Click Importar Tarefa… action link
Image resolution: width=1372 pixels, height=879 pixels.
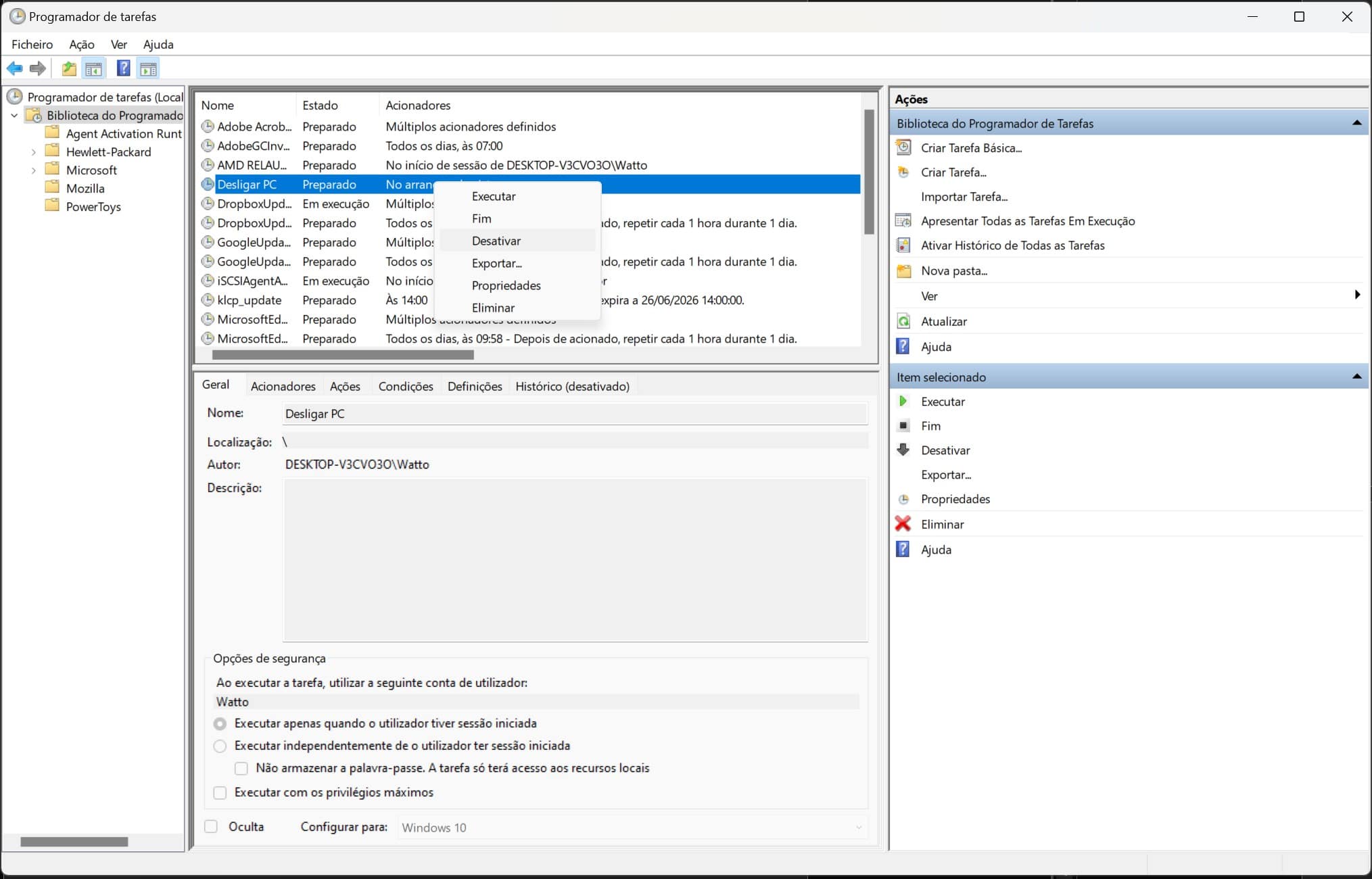[964, 197]
